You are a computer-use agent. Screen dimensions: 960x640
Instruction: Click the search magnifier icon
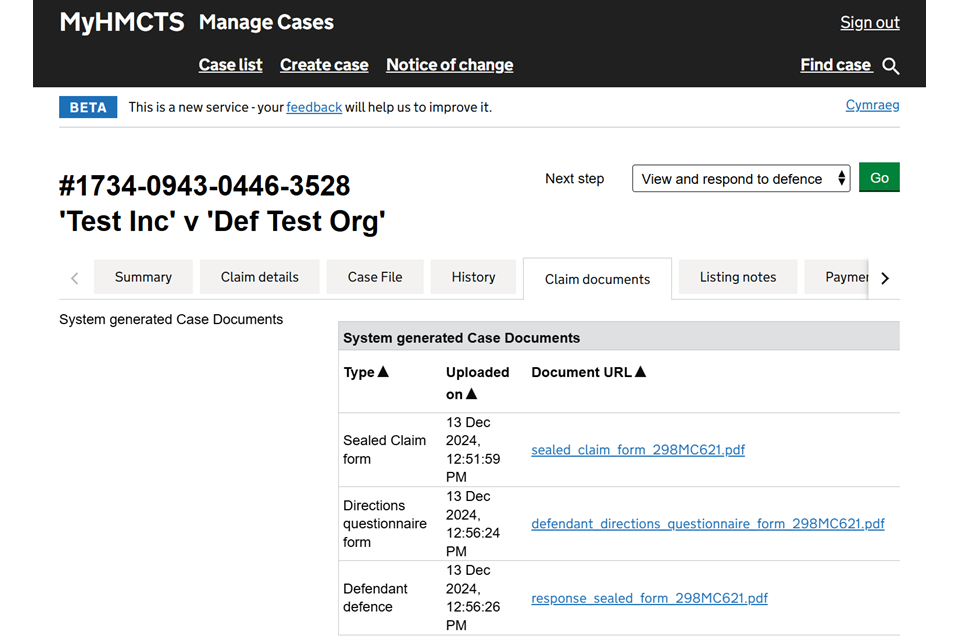(891, 66)
